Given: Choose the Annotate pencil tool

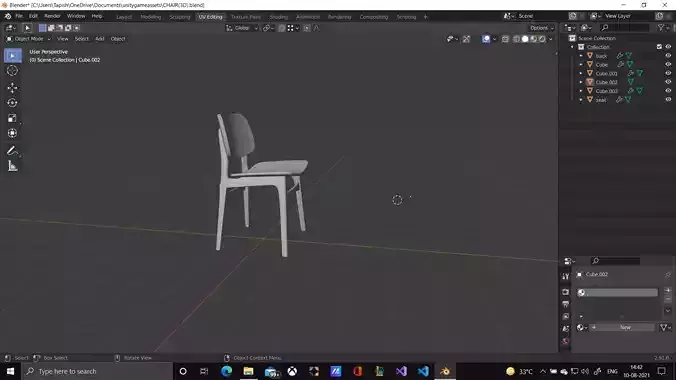Looking at the screenshot, I should 13,151.
